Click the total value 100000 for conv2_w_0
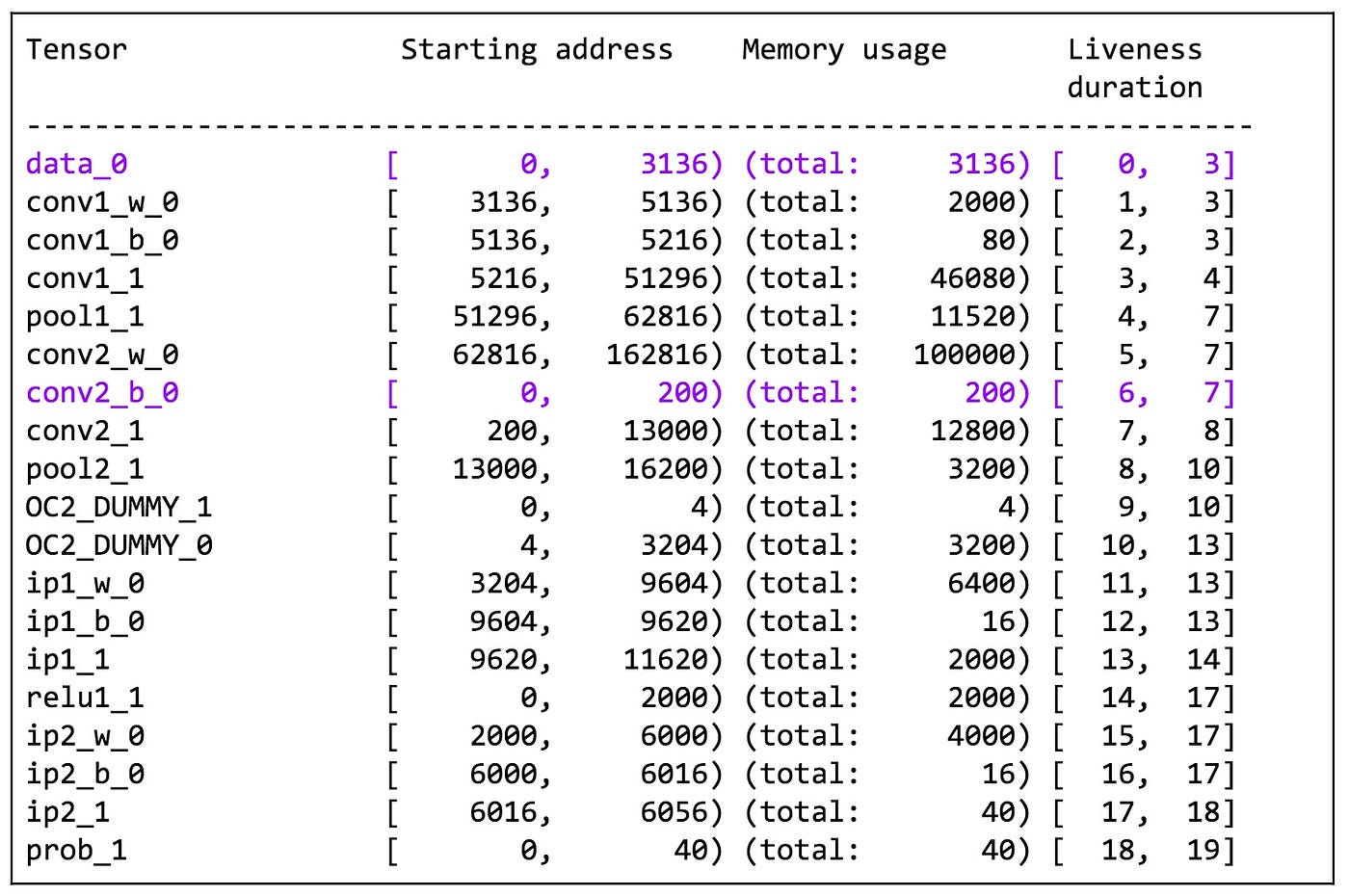 965,355
